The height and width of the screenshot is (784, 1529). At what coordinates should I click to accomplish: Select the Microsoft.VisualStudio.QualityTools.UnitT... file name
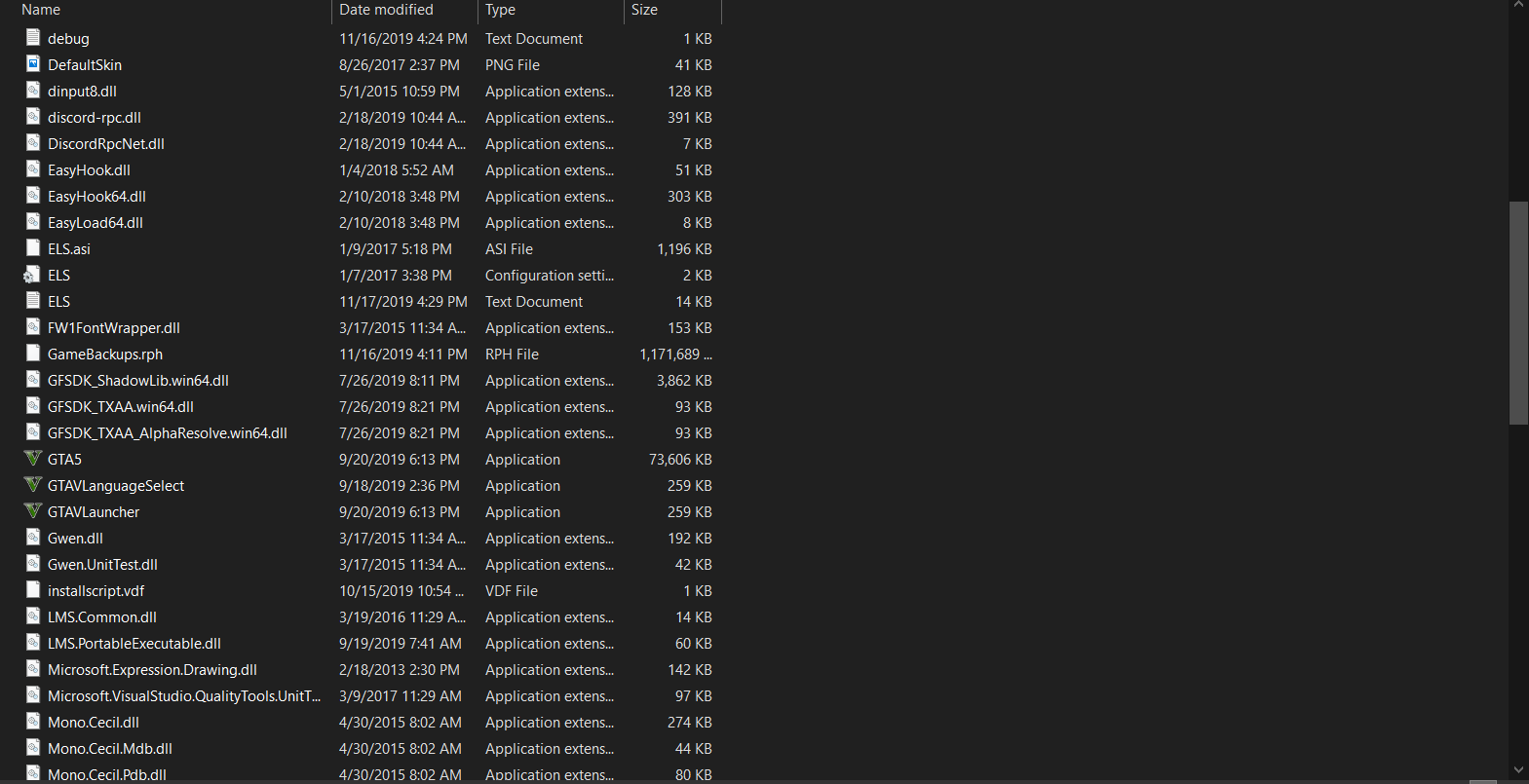[184, 696]
